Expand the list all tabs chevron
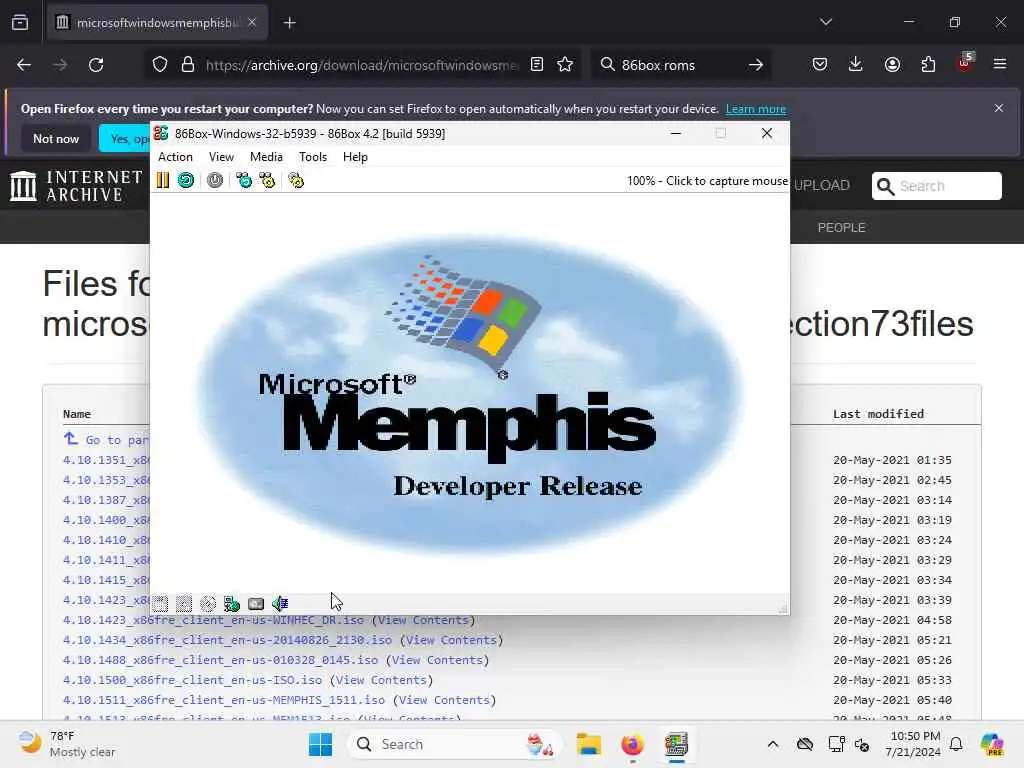1024x768 pixels. (x=826, y=22)
